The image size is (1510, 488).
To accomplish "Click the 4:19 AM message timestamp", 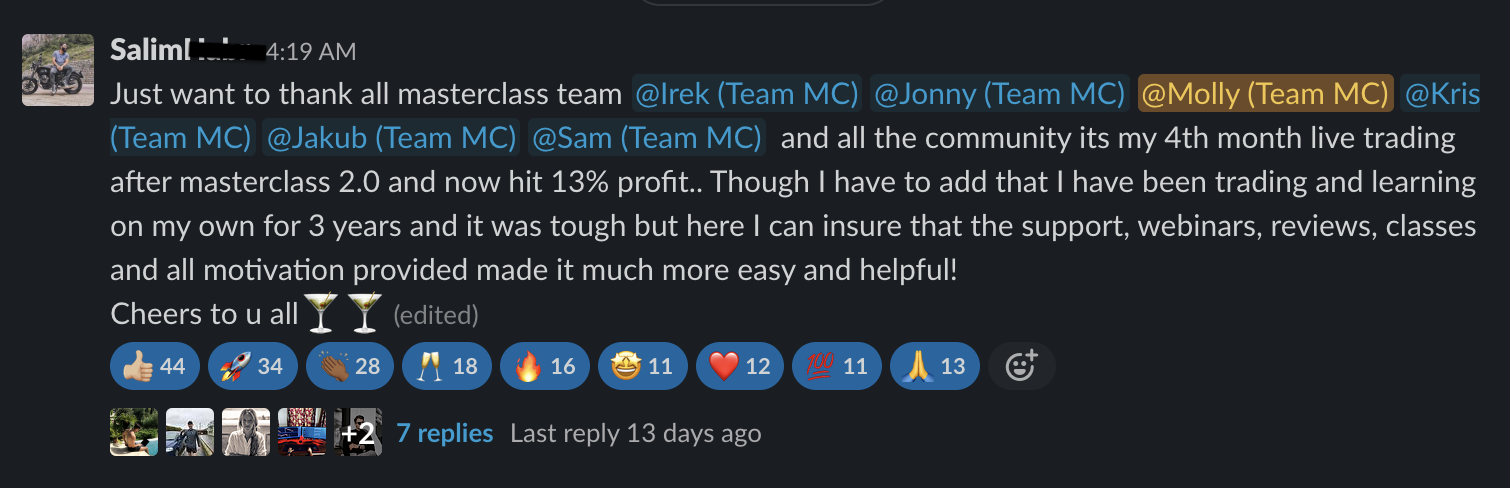I will [311, 51].
